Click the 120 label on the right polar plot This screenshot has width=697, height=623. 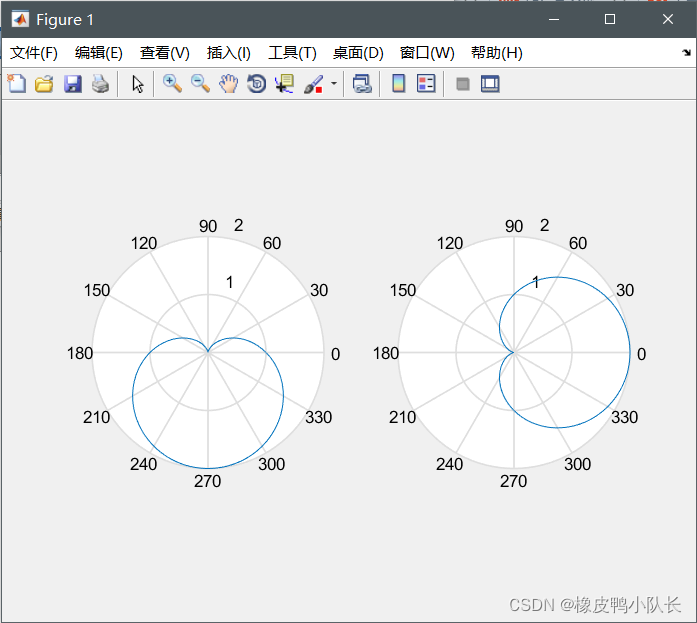click(450, 243)
